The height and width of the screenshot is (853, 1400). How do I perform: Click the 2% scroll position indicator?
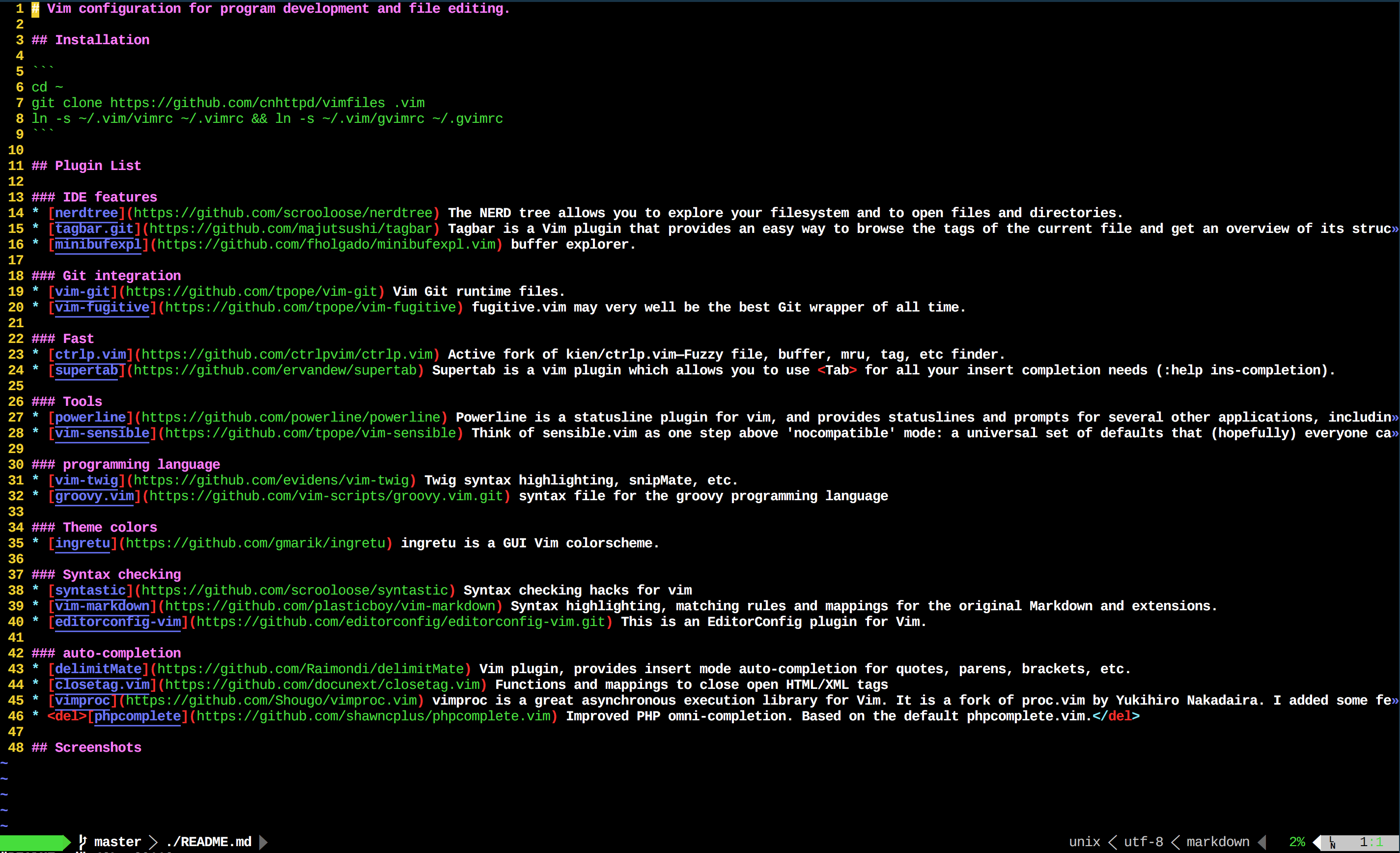pyautogui.click(x=1296, y=842)
